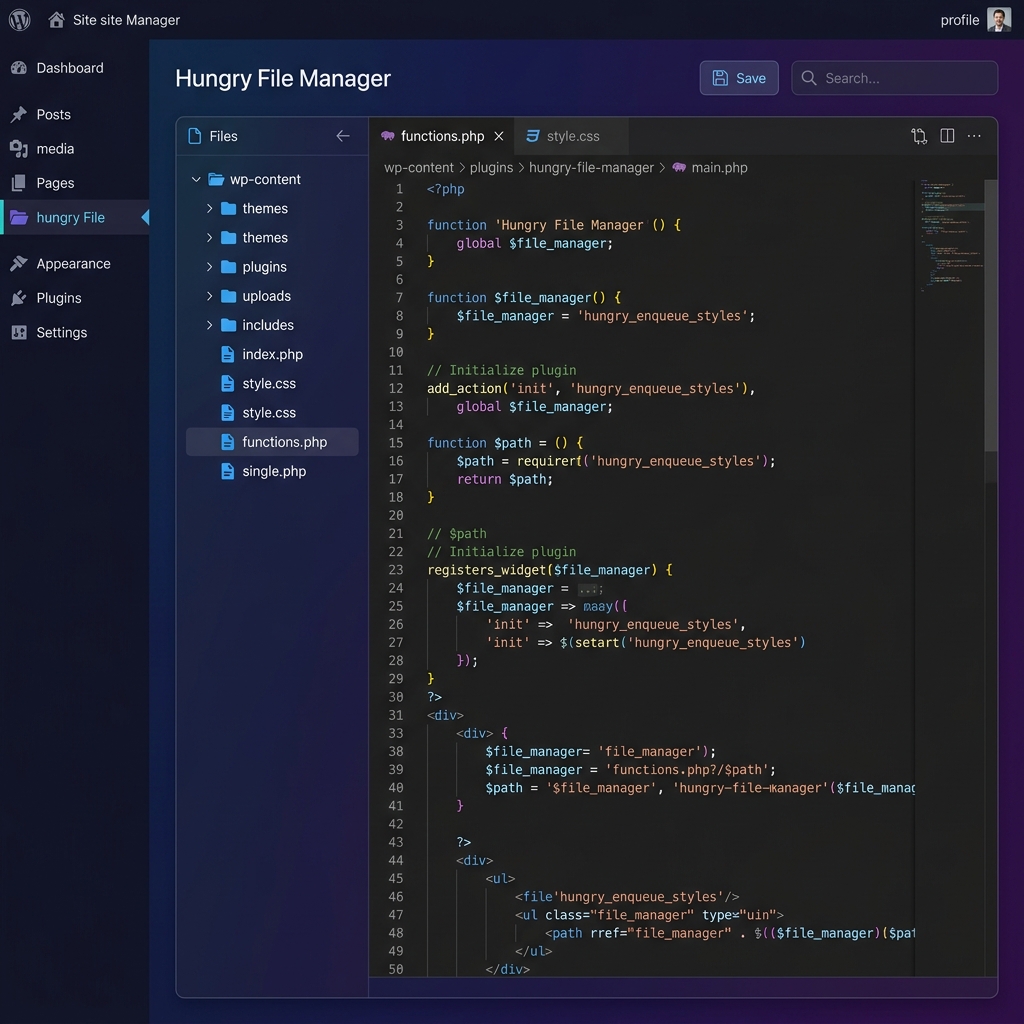Collapse the wp-content folder

click(196, 180)
